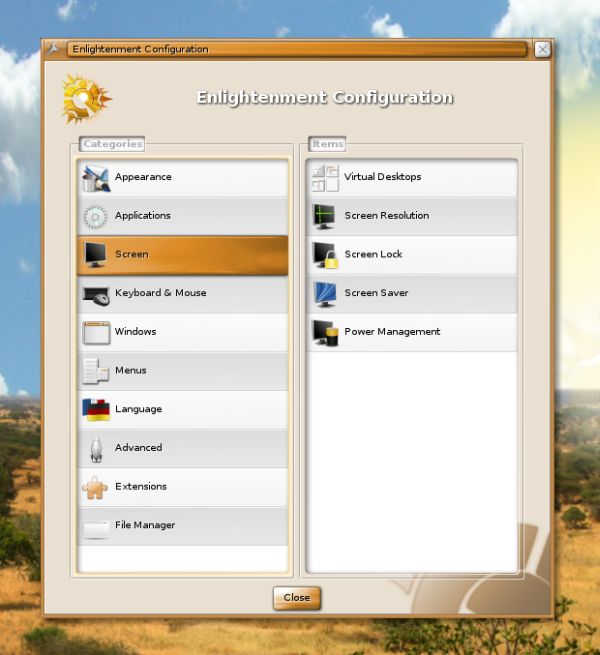
Task: Click the Language flags icon
Action: tap(96, 410)
